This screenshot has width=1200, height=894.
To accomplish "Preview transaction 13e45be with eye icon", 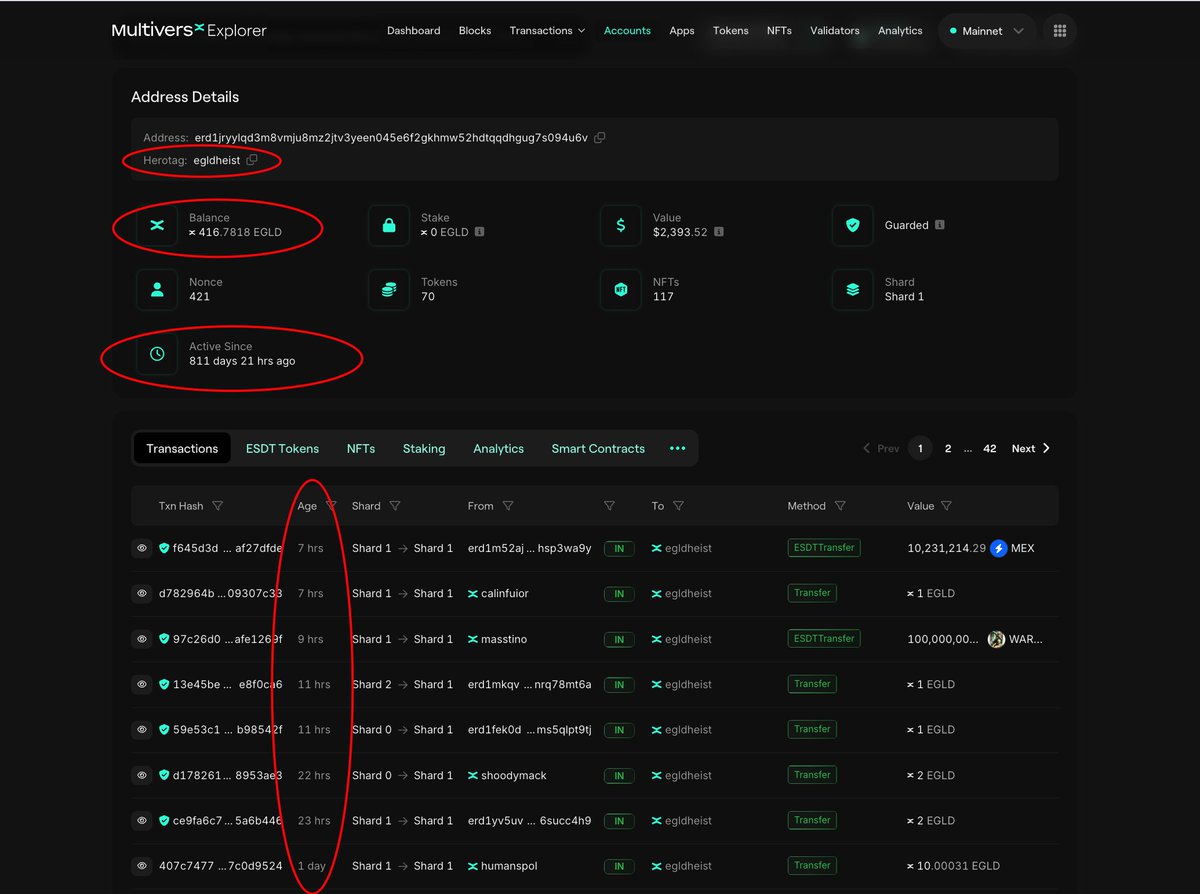I will coord(142,684).
